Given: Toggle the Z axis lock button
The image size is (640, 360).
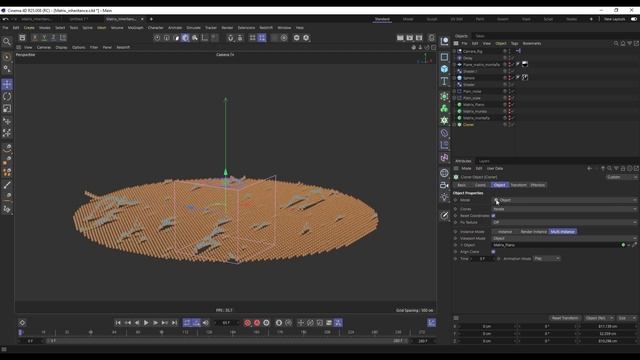Looking at the screenshot, I should click(x=53, y=38).
